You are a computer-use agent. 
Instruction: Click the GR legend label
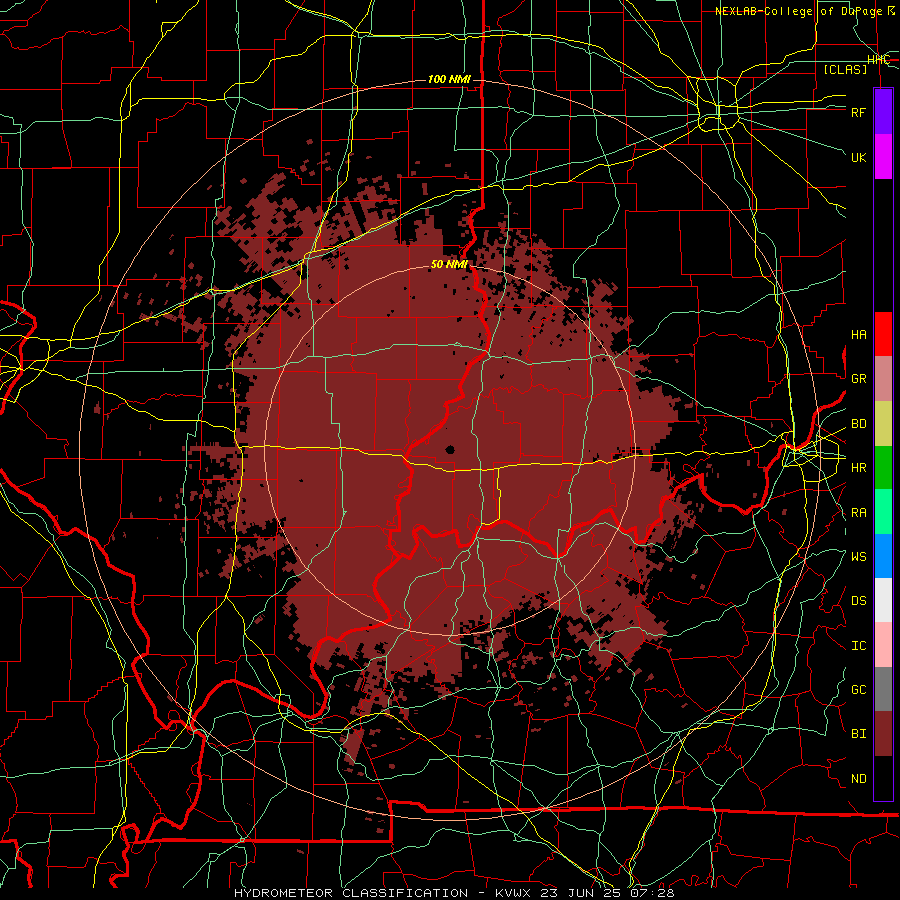tap(859, 379)
